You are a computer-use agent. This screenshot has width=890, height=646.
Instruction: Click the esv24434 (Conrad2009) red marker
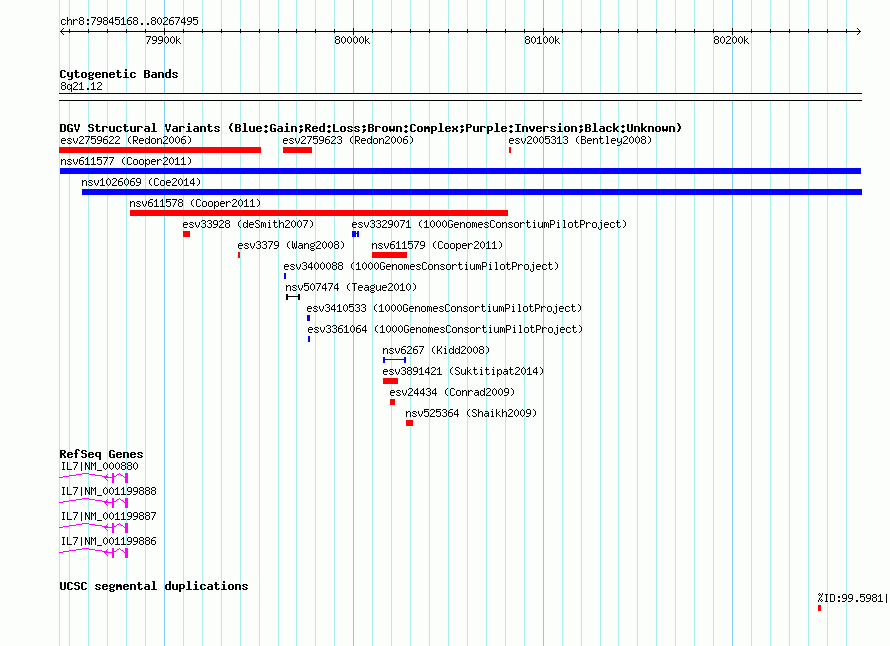coord(392,402)
